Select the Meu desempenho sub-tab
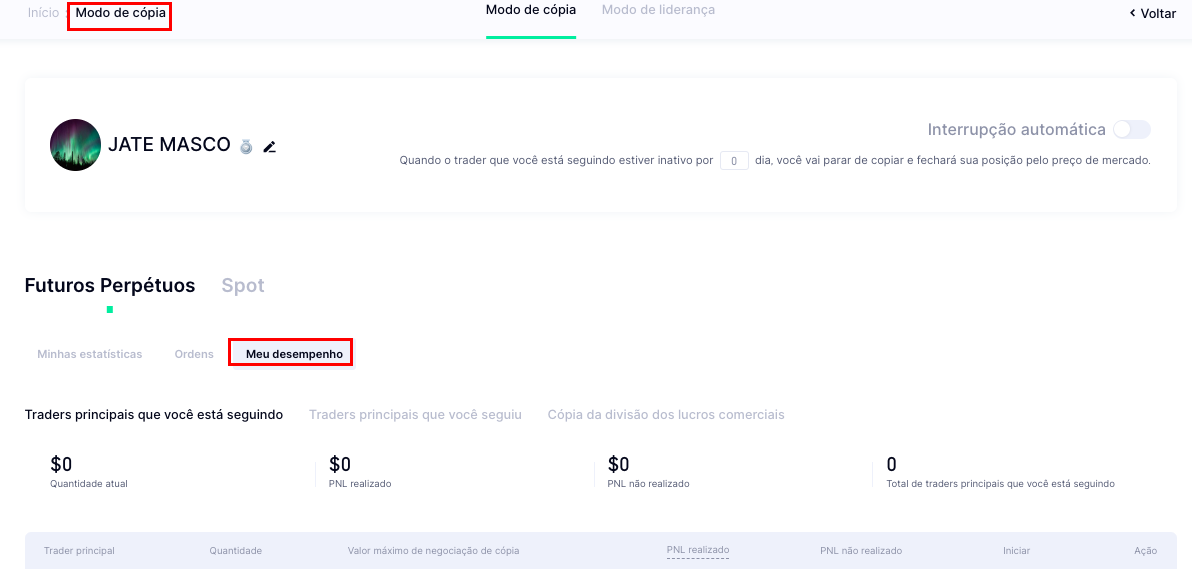The height and width of the screenshot is (569, 1192). [294, 354]
